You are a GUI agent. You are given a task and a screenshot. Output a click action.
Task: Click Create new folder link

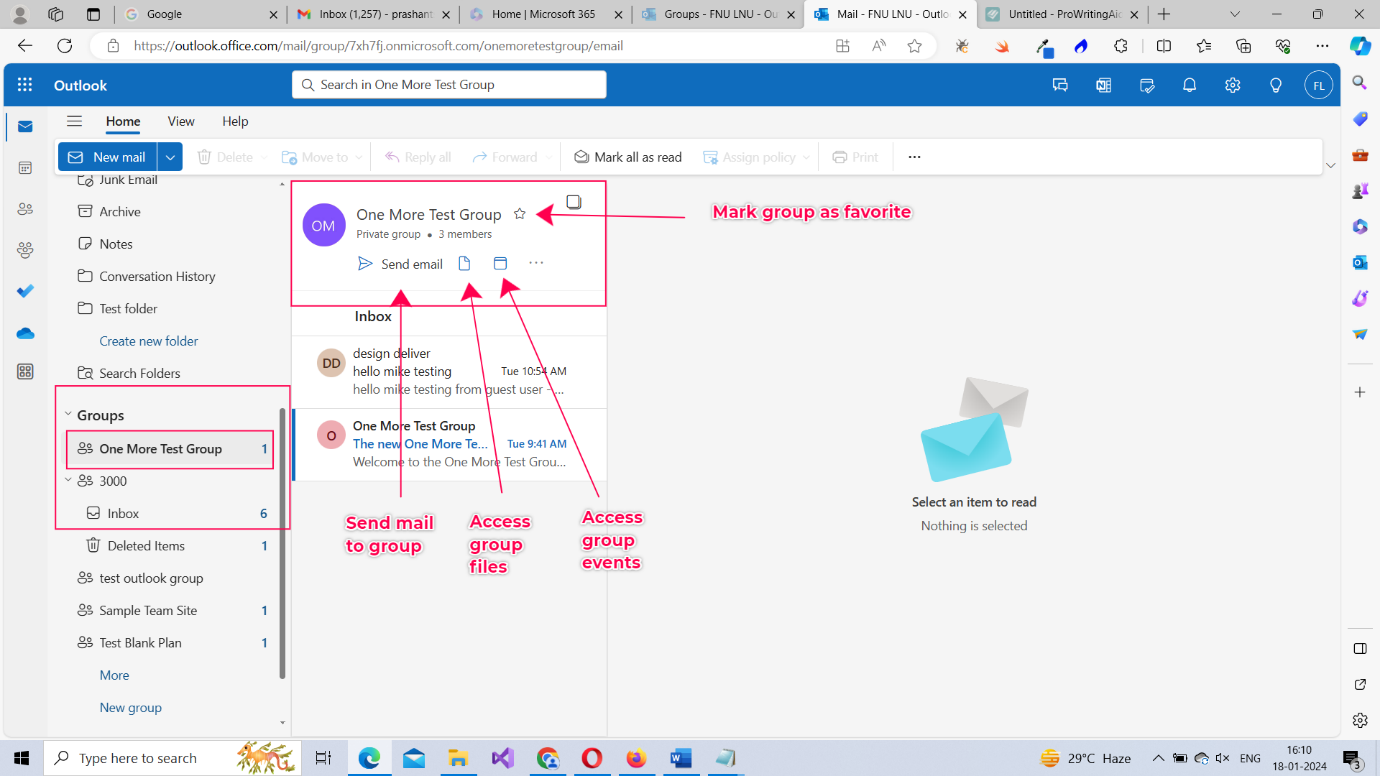pos(149,341)
